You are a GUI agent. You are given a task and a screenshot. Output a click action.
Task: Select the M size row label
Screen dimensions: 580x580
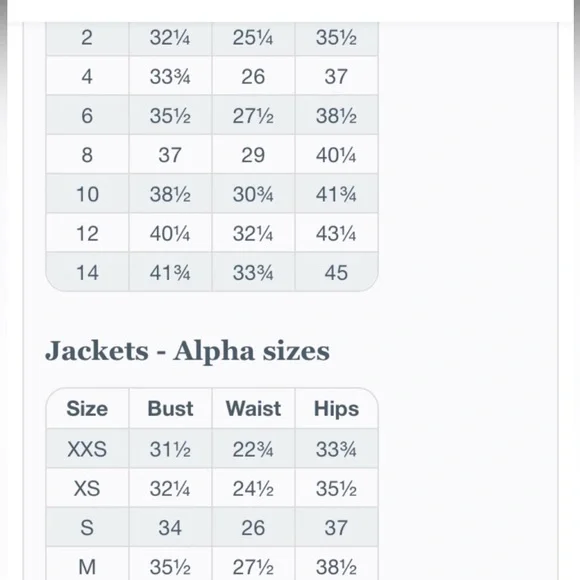[x=87, y=567]
